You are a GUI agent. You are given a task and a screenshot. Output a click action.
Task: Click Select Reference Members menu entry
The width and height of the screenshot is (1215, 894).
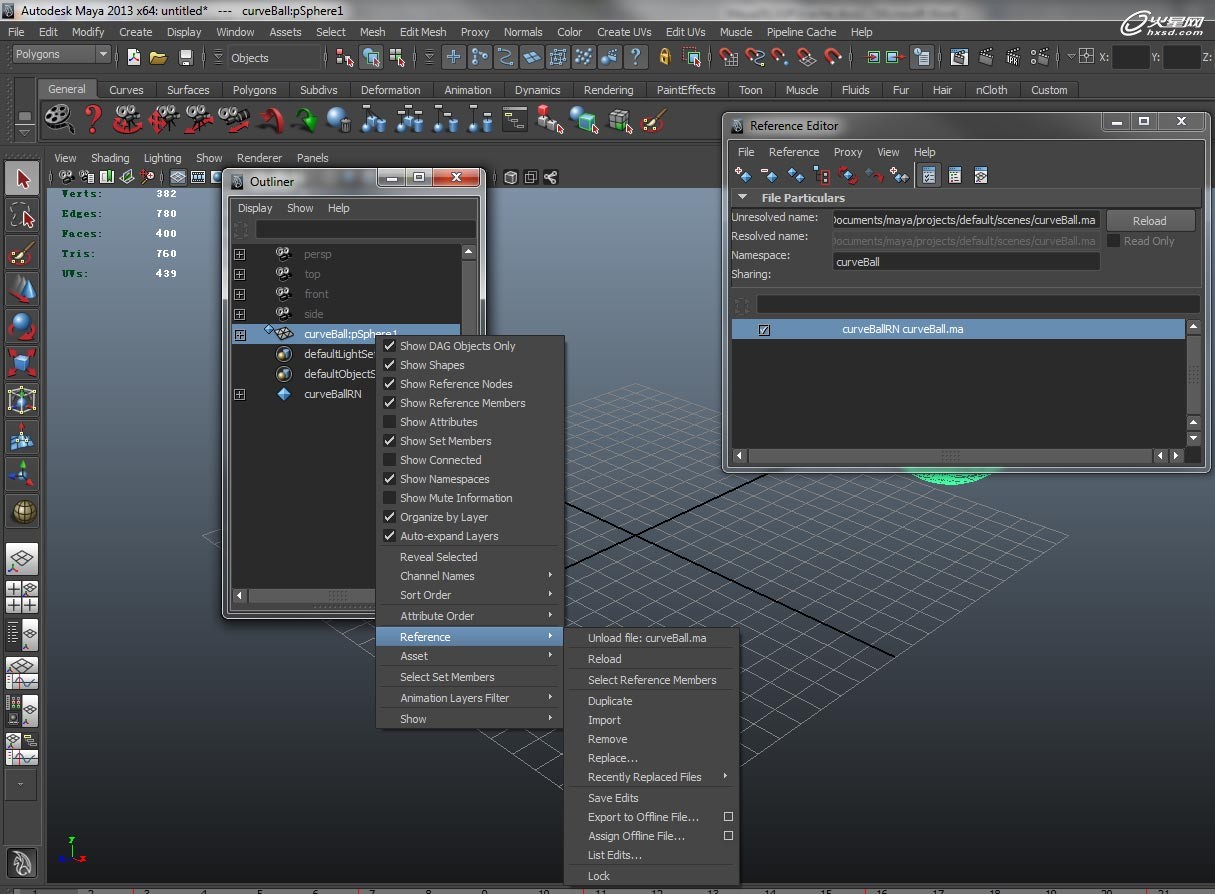[652, 680]
